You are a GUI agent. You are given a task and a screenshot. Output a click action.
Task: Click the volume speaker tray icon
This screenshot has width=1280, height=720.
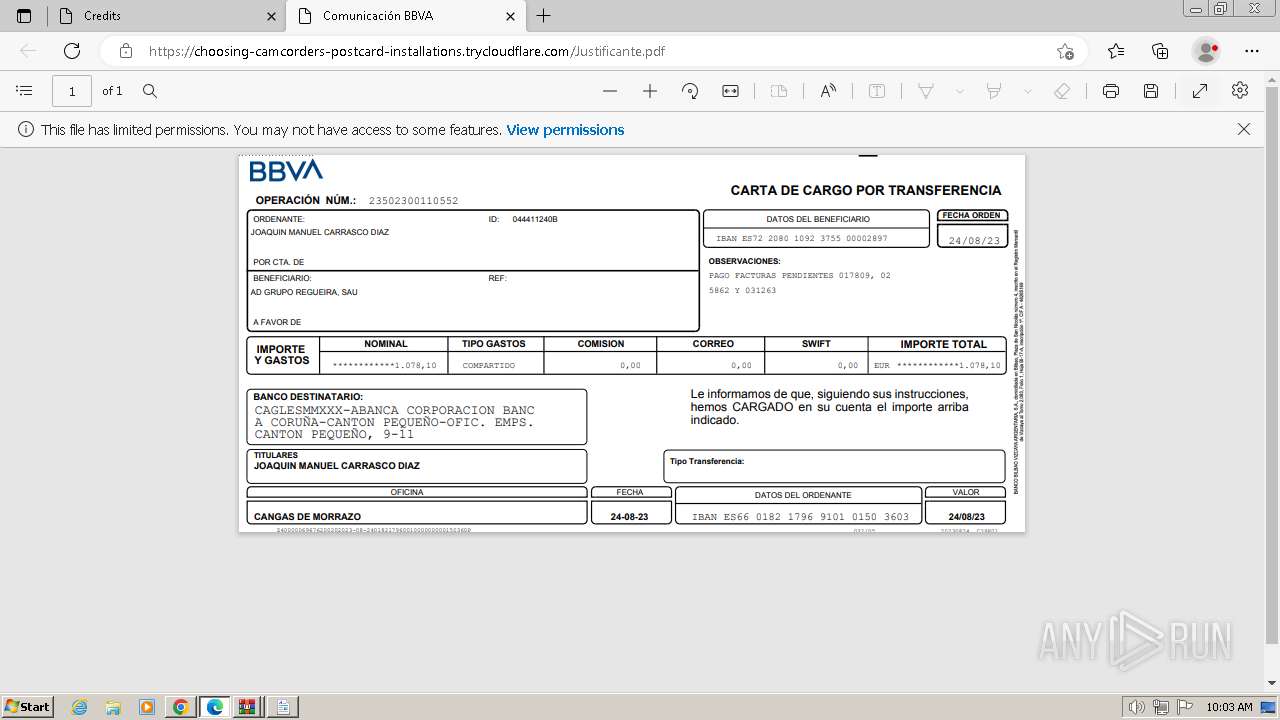tap(1138, 707)
